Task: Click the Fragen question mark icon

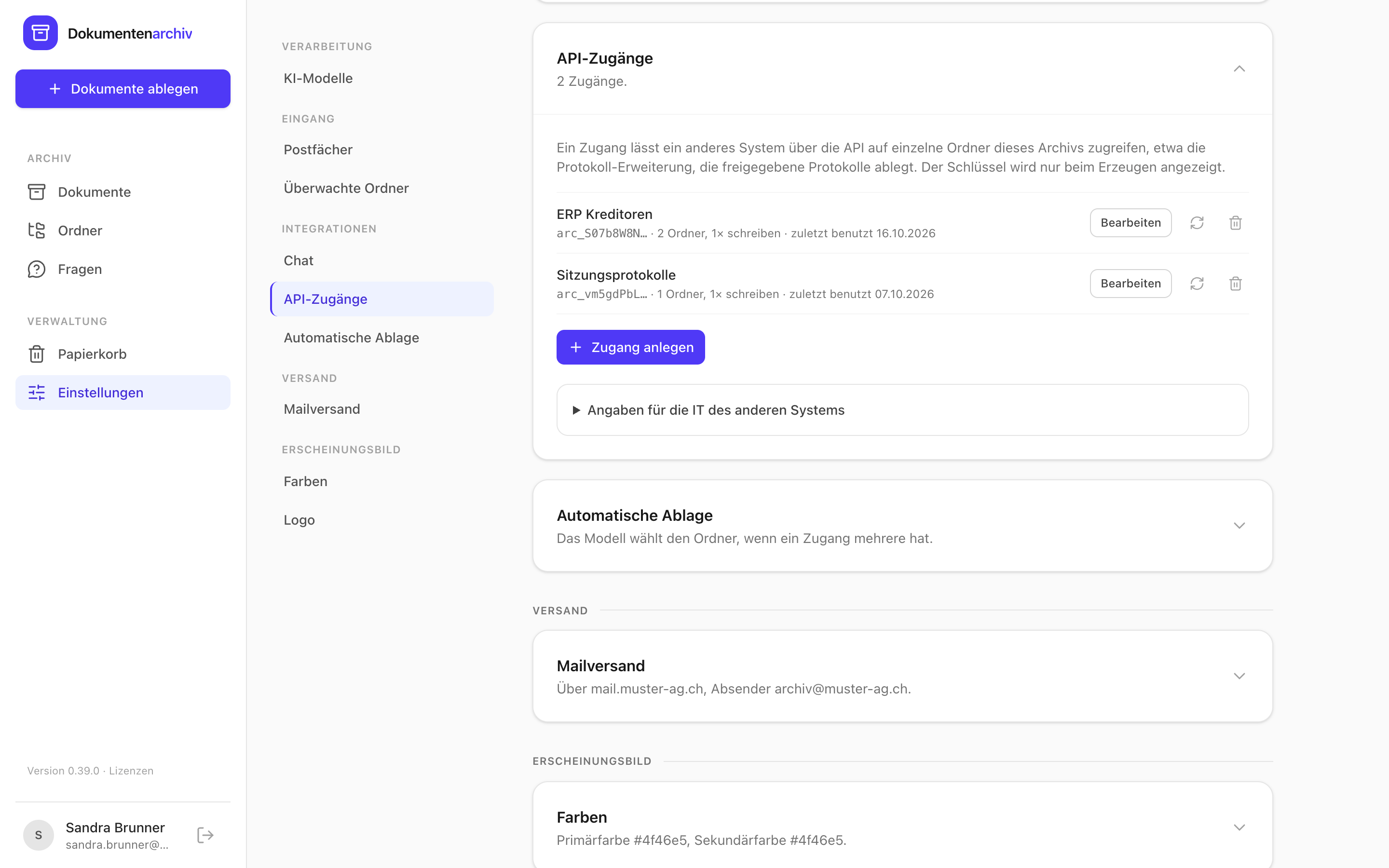Action: click(x=37, y=269)
